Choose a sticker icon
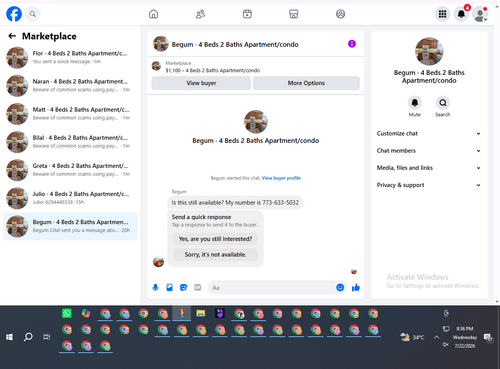Image resolution: width=500 pixels, height=369 pixels. [183, 287]
